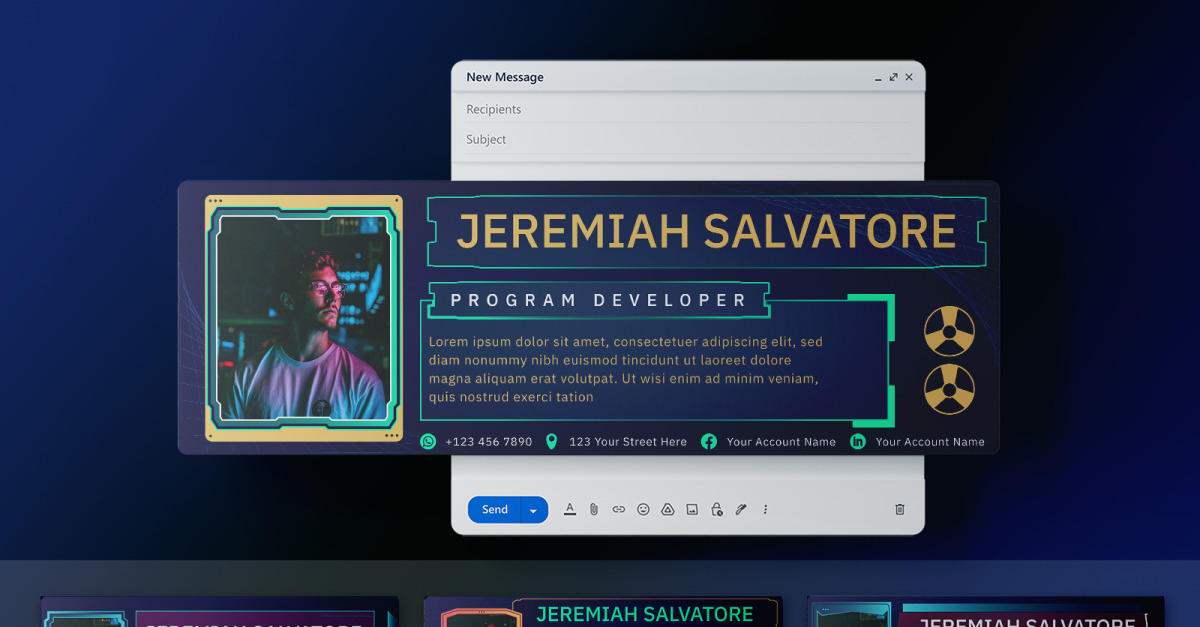
Task: Enable confidential mode with the lock icon
Action: (x=716, y=509)
